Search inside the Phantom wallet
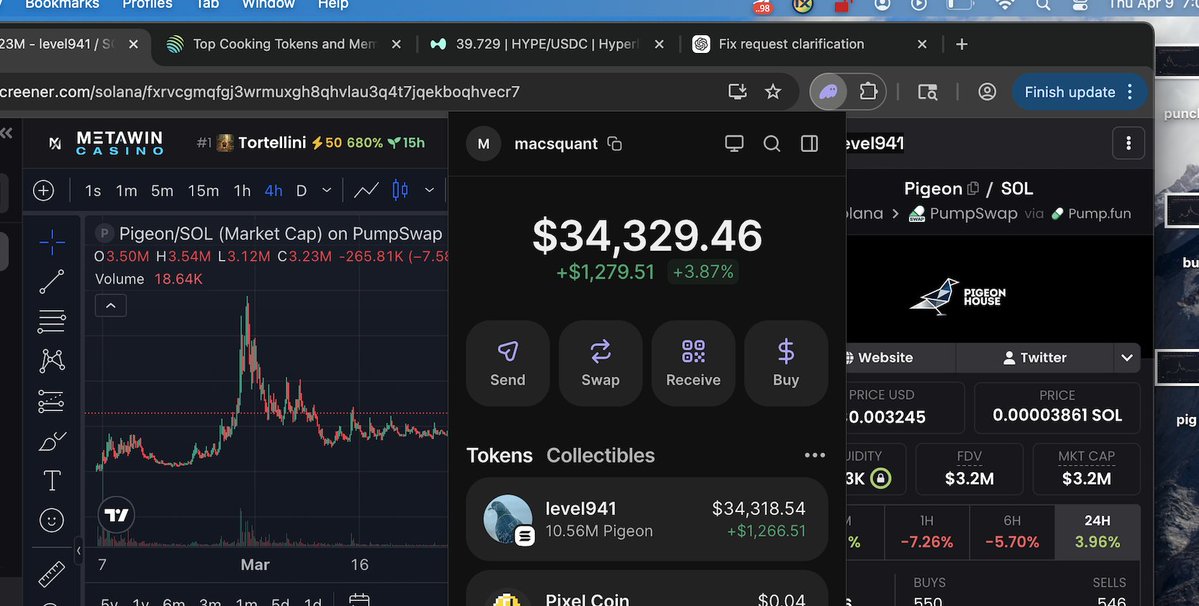The height and width of the screenshot is (606, 1199). (772, 144)
